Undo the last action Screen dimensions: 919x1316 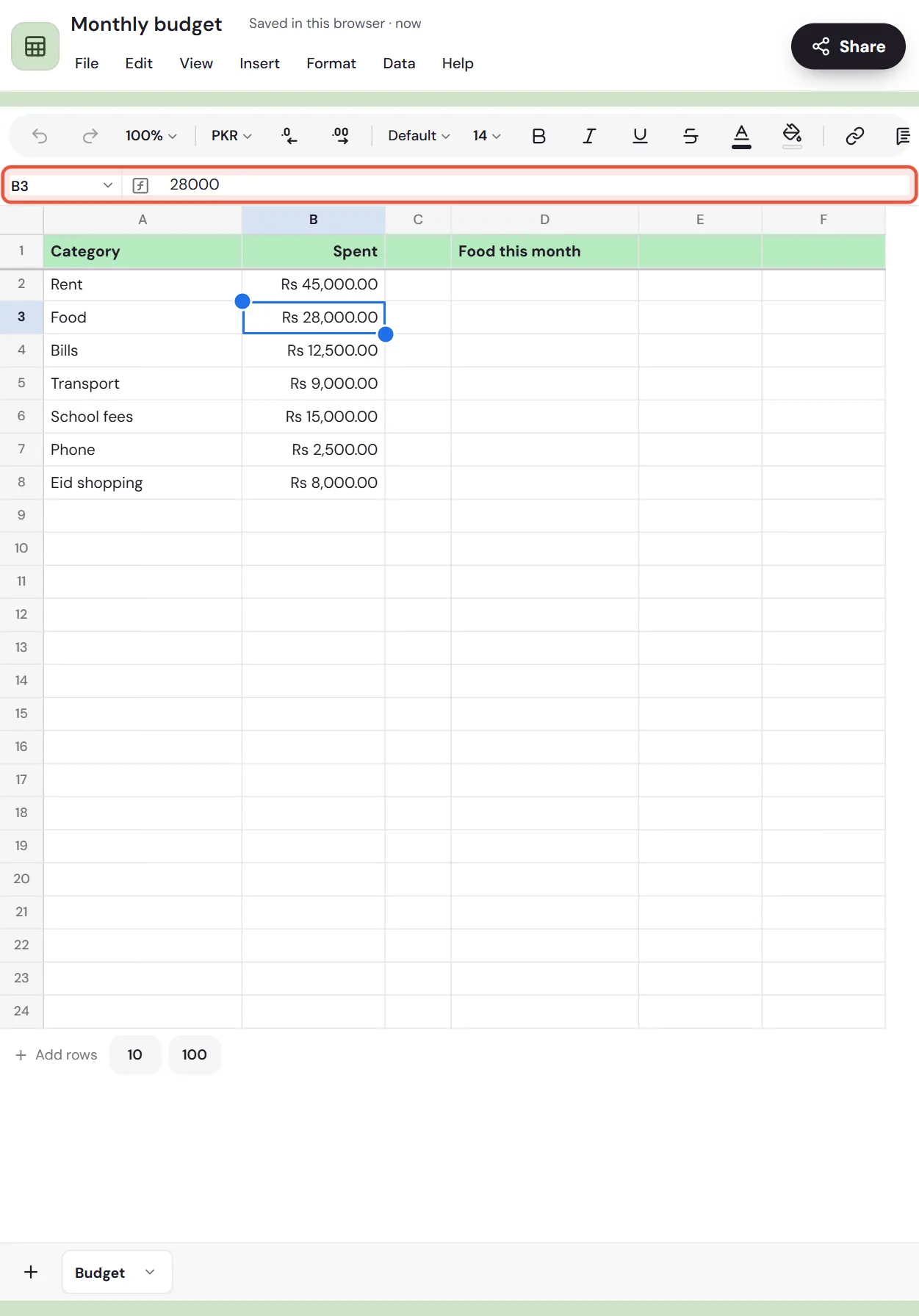pos(40,136)
